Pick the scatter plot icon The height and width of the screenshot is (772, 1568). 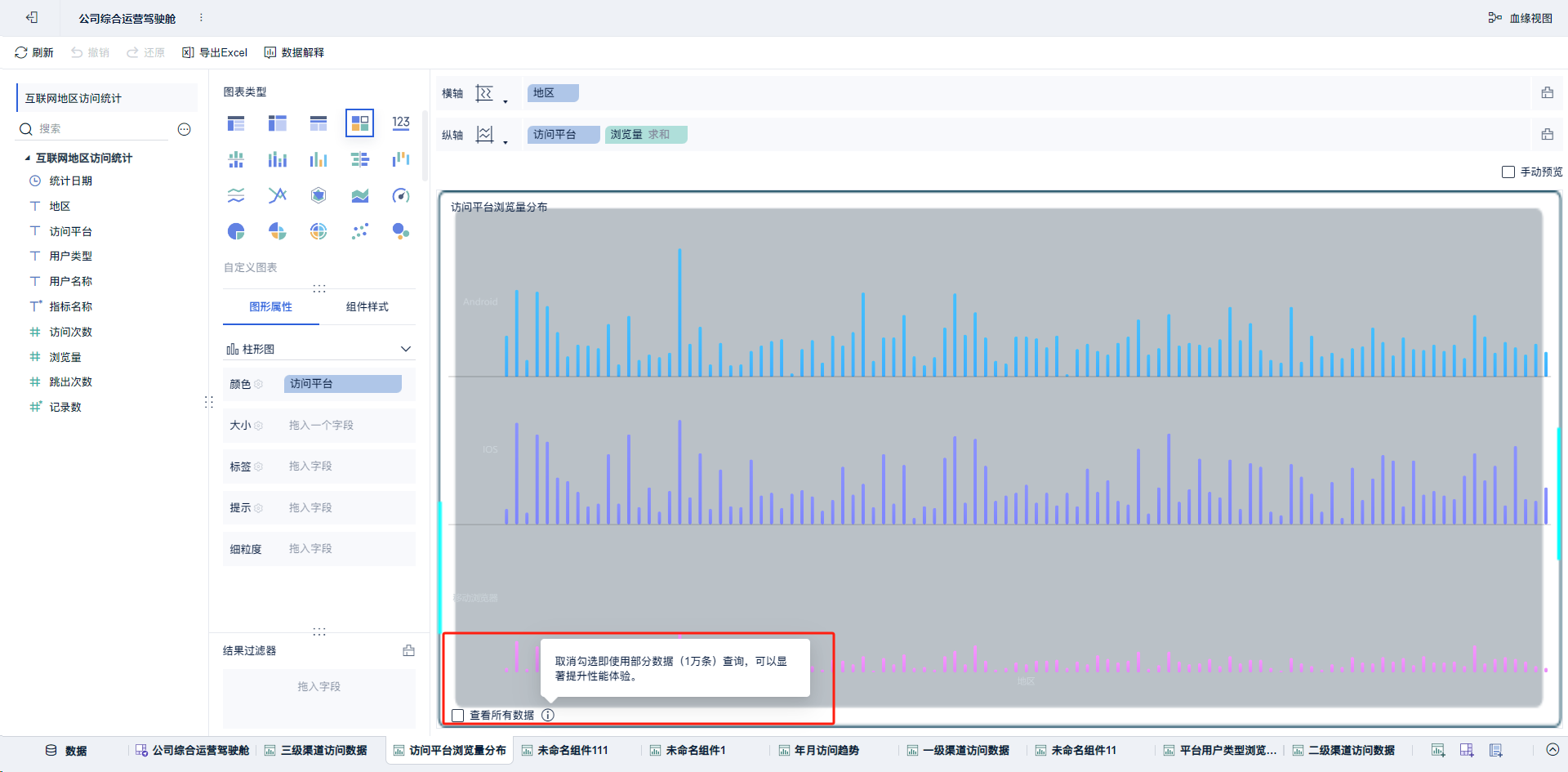359,231
